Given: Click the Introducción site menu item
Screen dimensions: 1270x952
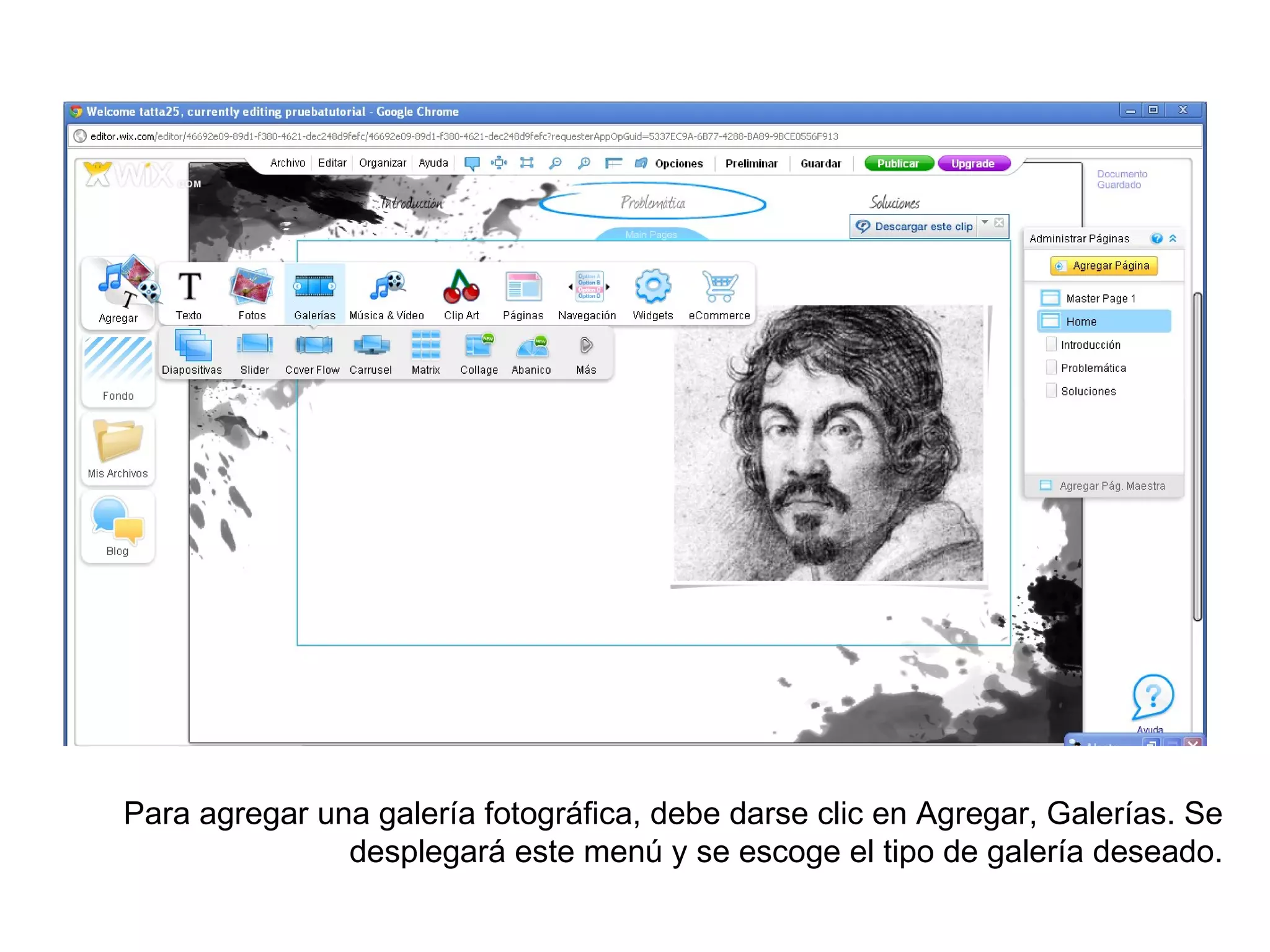Looking at the screenshot, I should tap(411, 203).
